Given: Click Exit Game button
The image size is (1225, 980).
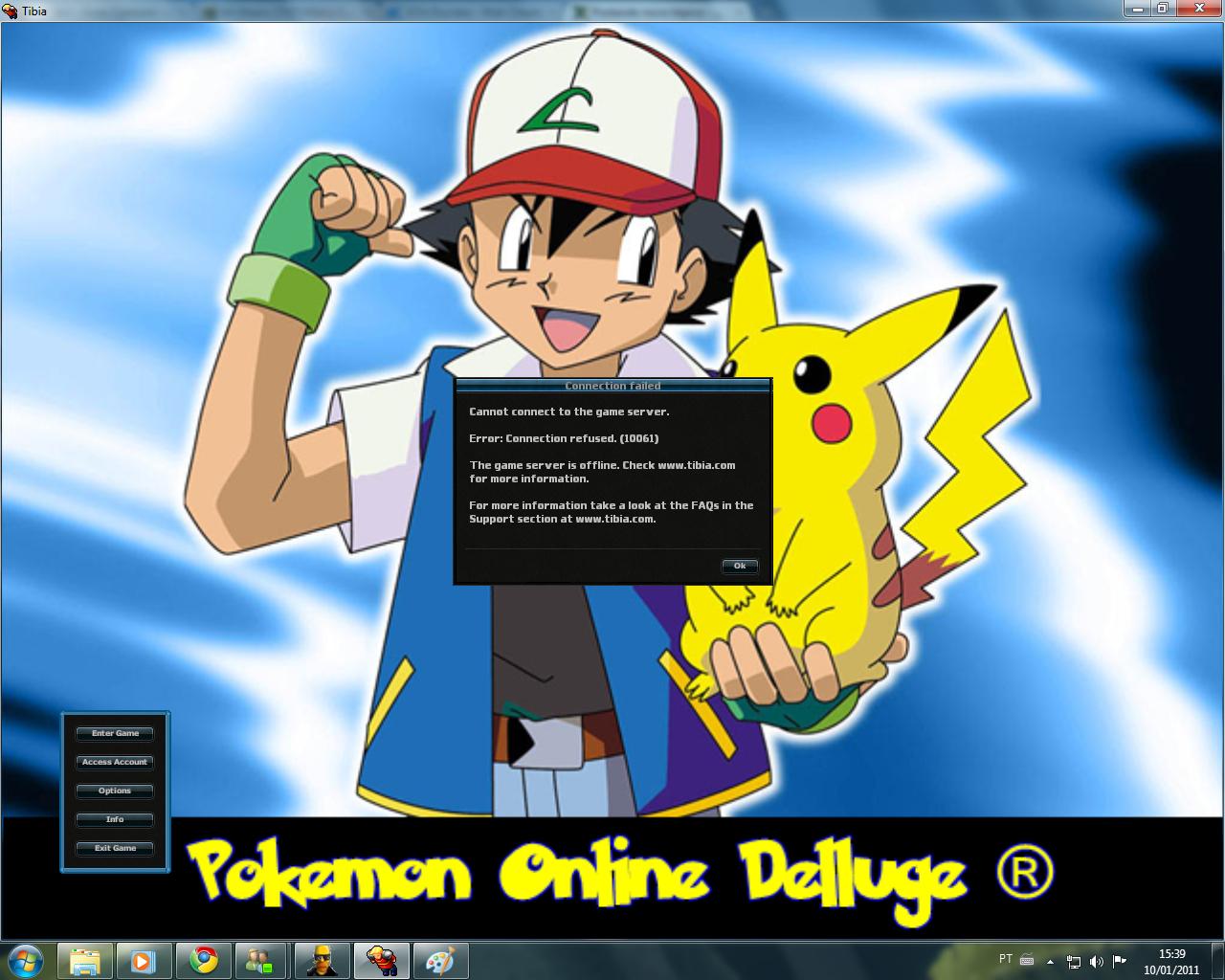Looking at the screenshot, I should 115,848.
